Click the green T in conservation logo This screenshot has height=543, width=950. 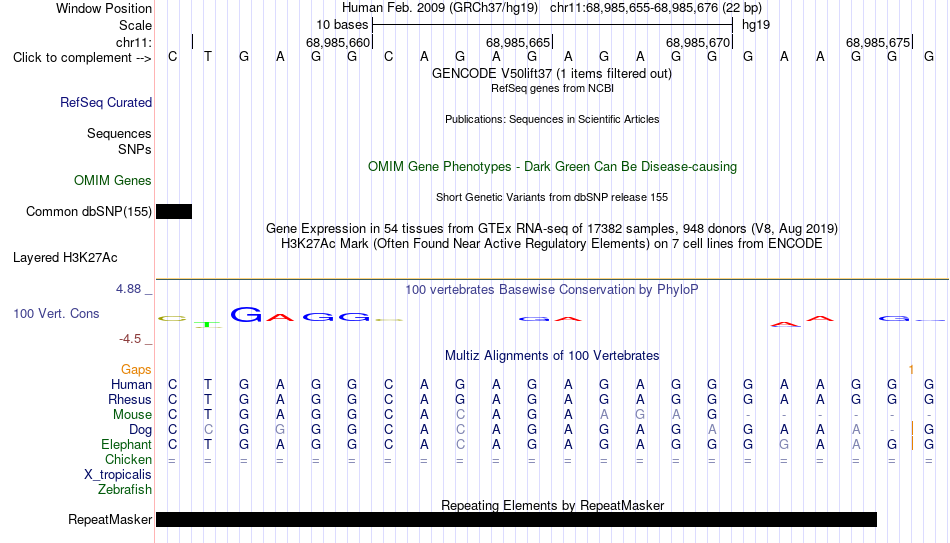(x=208, y=325)
